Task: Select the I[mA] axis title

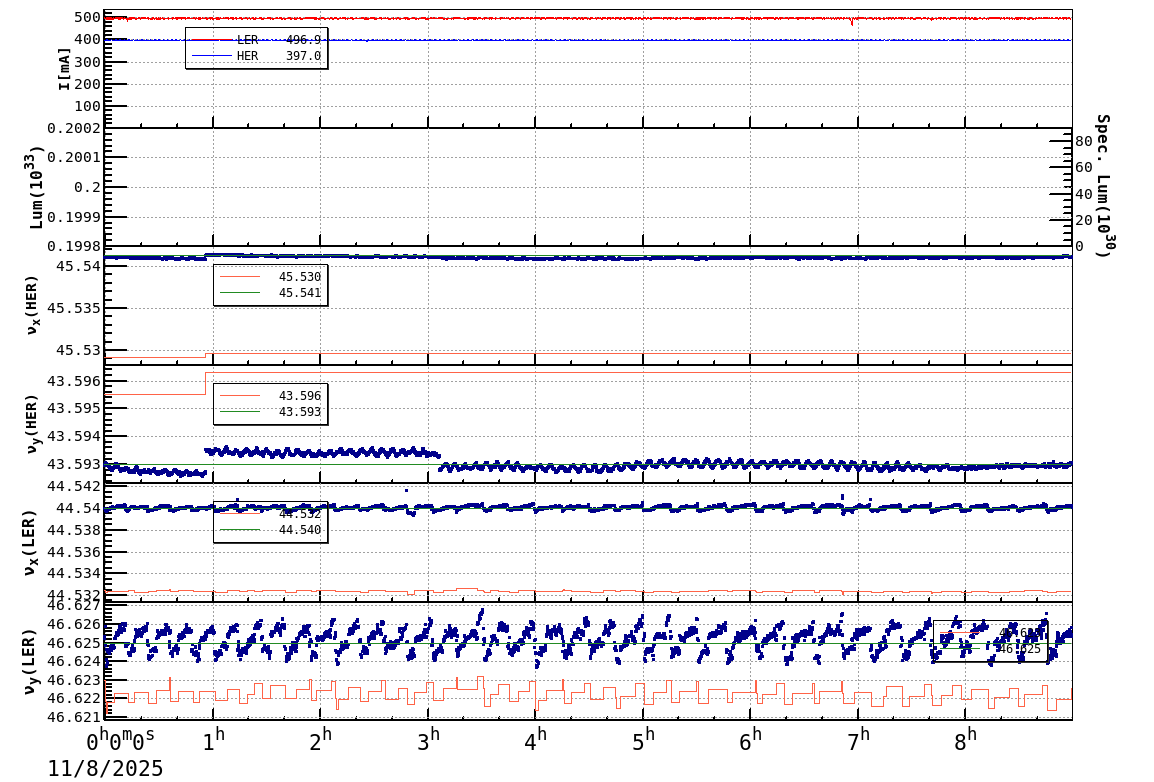Action: (x=65, y=68)
